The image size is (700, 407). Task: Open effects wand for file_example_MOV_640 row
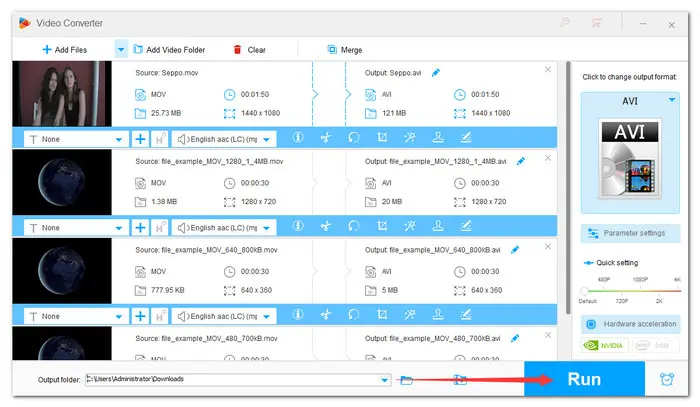coord(410,314)
